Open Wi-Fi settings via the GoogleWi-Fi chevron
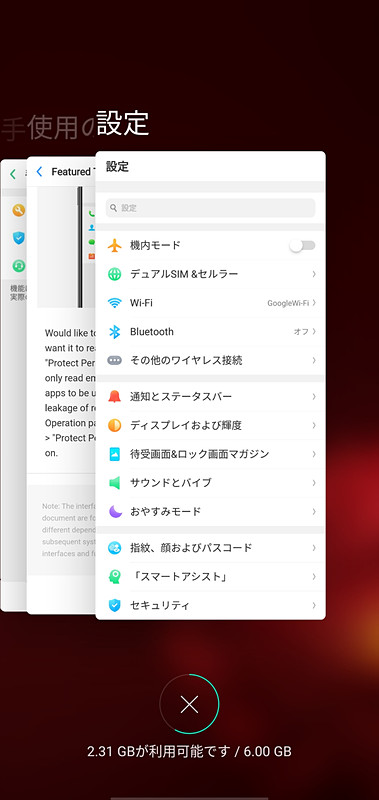The width and height of the screenshot is (379, 800). coord(314,303)
